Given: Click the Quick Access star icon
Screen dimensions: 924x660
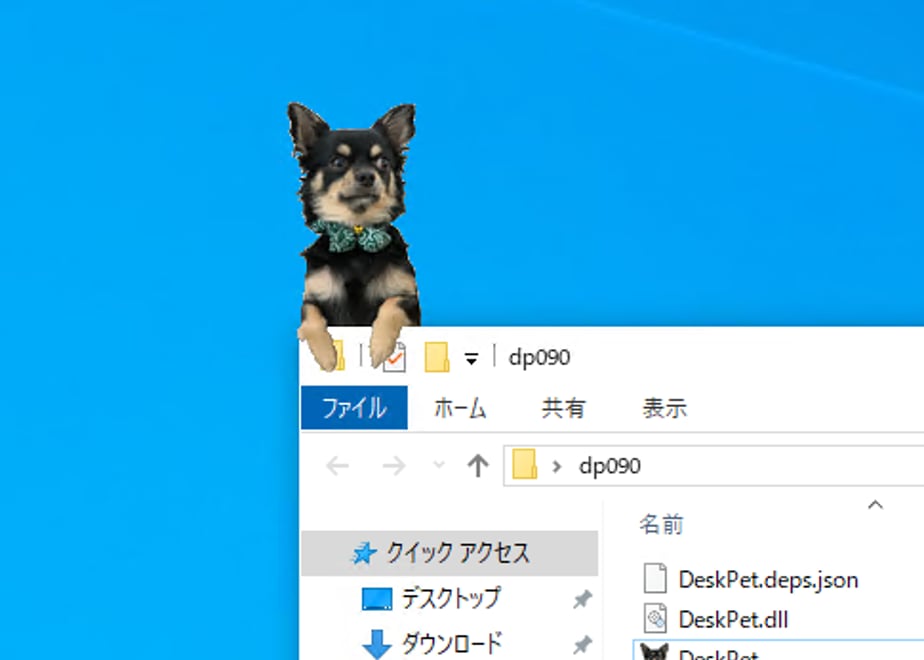Looking at the screenshot, I should 364,553.
